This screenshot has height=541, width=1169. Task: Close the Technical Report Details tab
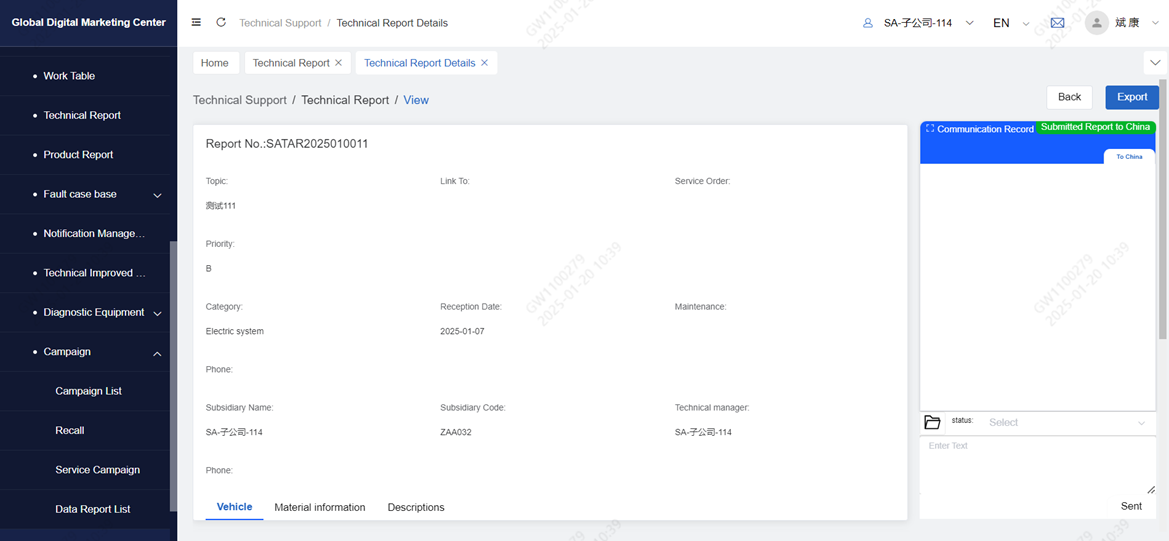click(x=485, y=63)
